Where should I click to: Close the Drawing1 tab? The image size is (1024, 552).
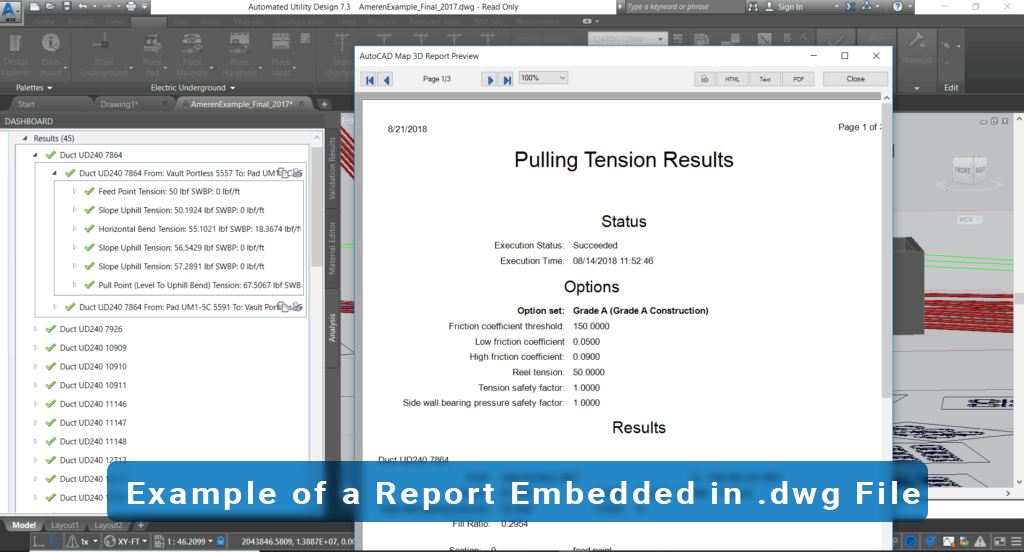coord(165,104)
